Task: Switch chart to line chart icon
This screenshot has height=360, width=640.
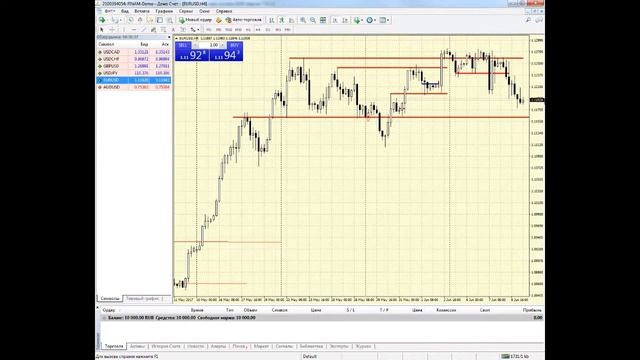Action: tap(291, 20)
